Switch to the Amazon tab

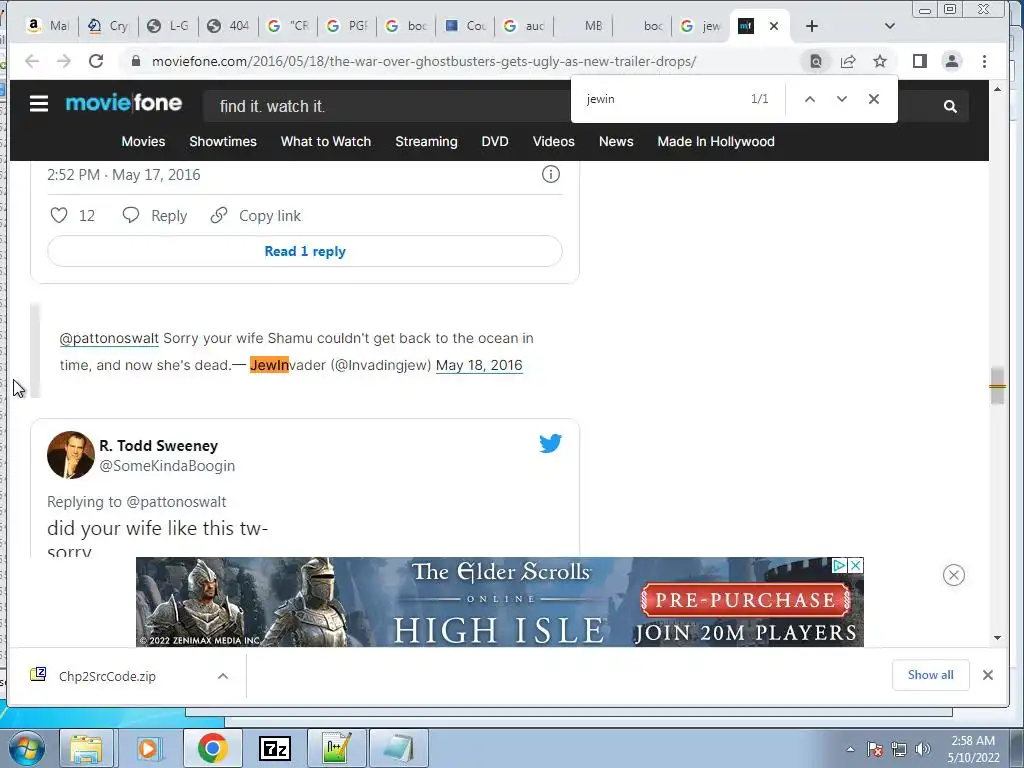(x=47, y=26)
